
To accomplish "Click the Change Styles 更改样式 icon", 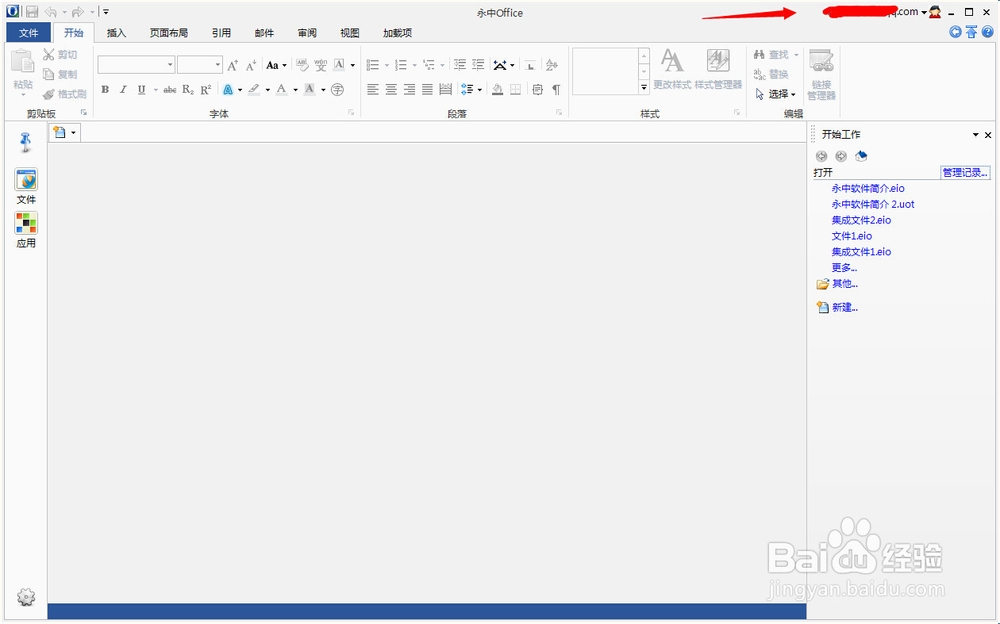I will tap(672, 61).
